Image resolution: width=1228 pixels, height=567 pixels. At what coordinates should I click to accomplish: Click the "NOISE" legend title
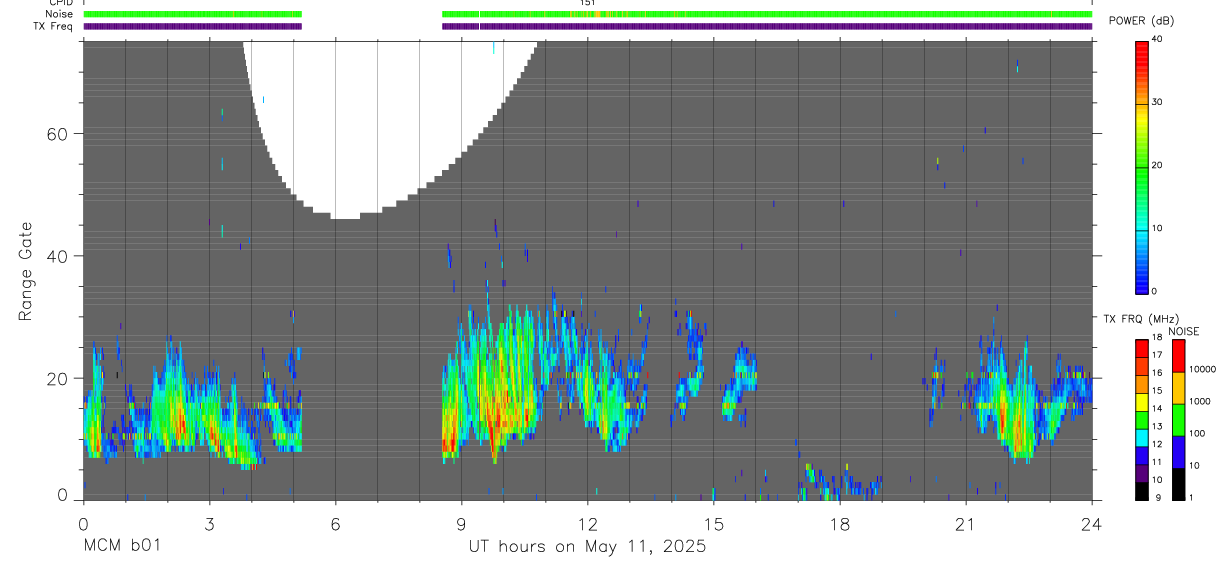point(1184,331)
